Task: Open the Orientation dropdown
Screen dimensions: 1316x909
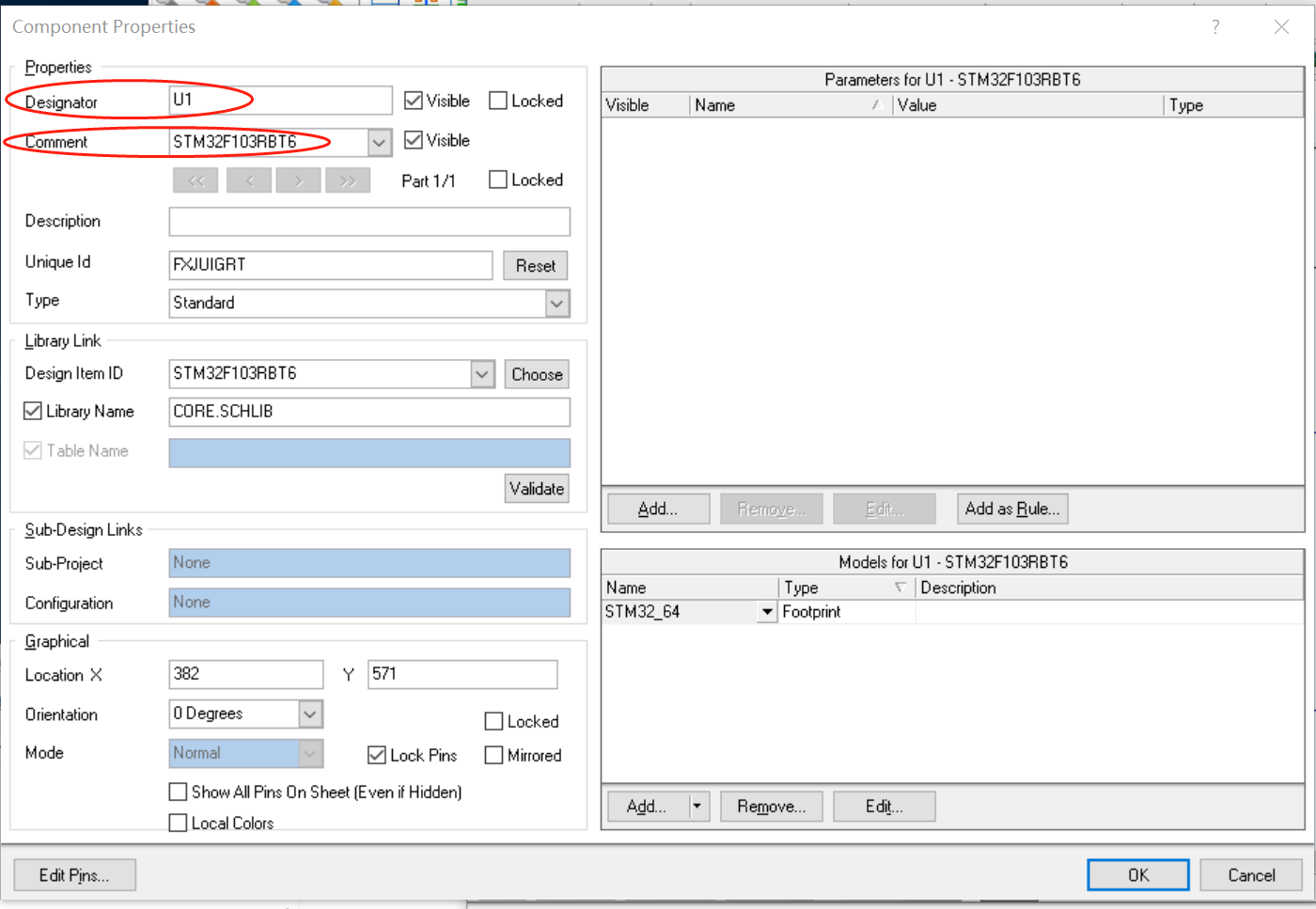Action: tap(311, 714)
